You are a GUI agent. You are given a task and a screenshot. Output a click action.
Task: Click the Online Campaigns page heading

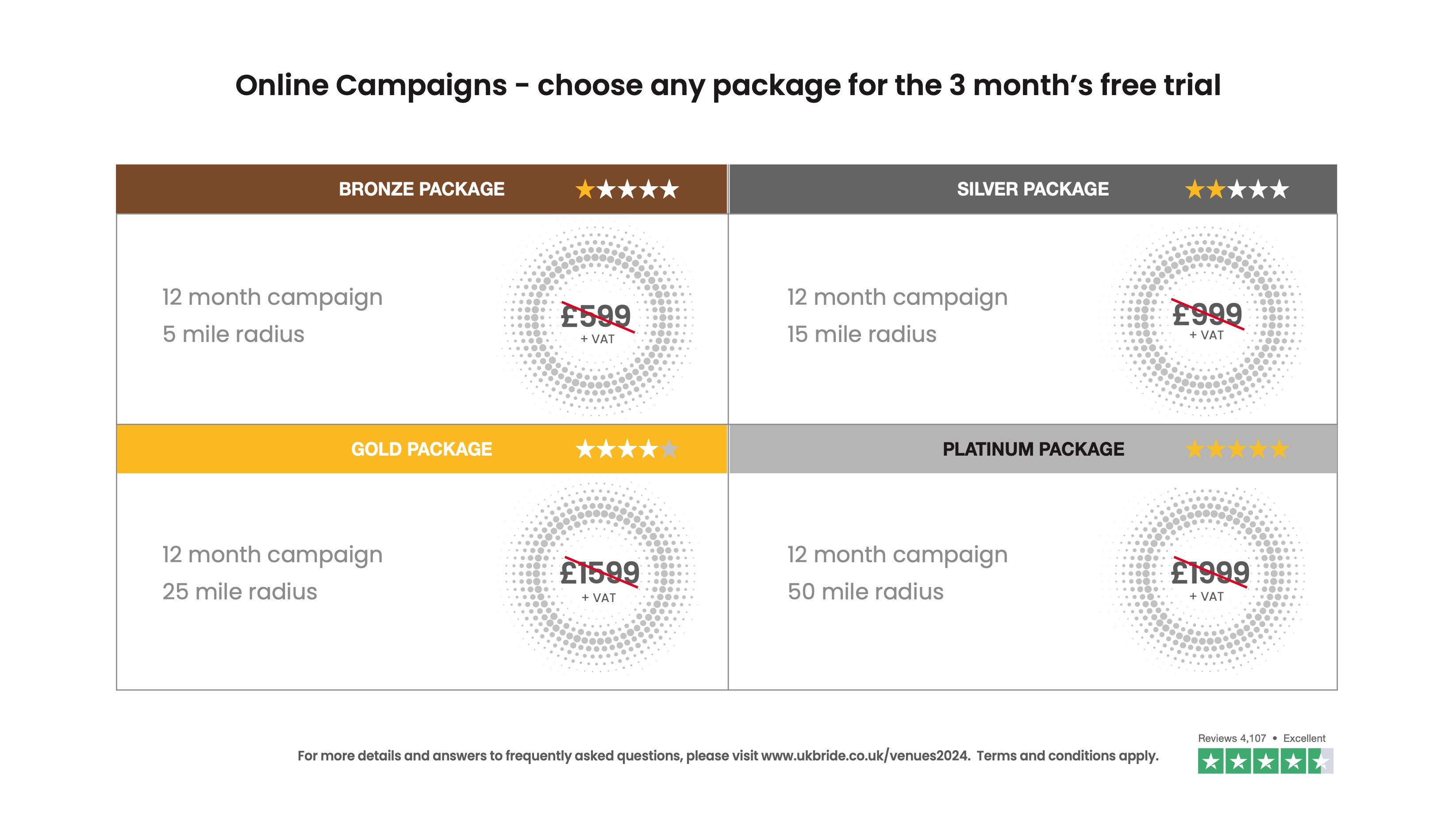(728, 85)
